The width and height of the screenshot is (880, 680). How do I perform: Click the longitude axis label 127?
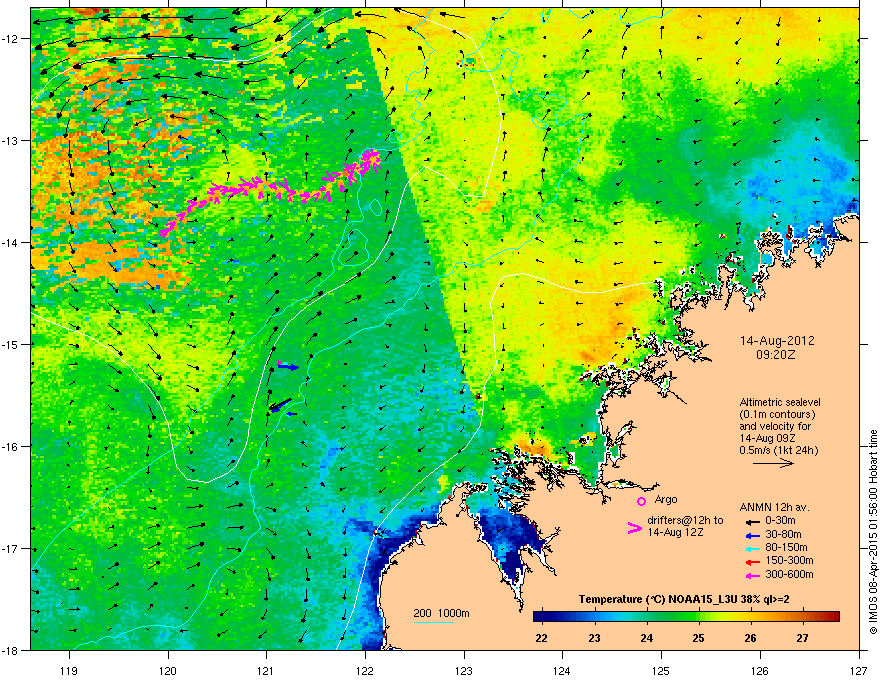pos(859,670)
